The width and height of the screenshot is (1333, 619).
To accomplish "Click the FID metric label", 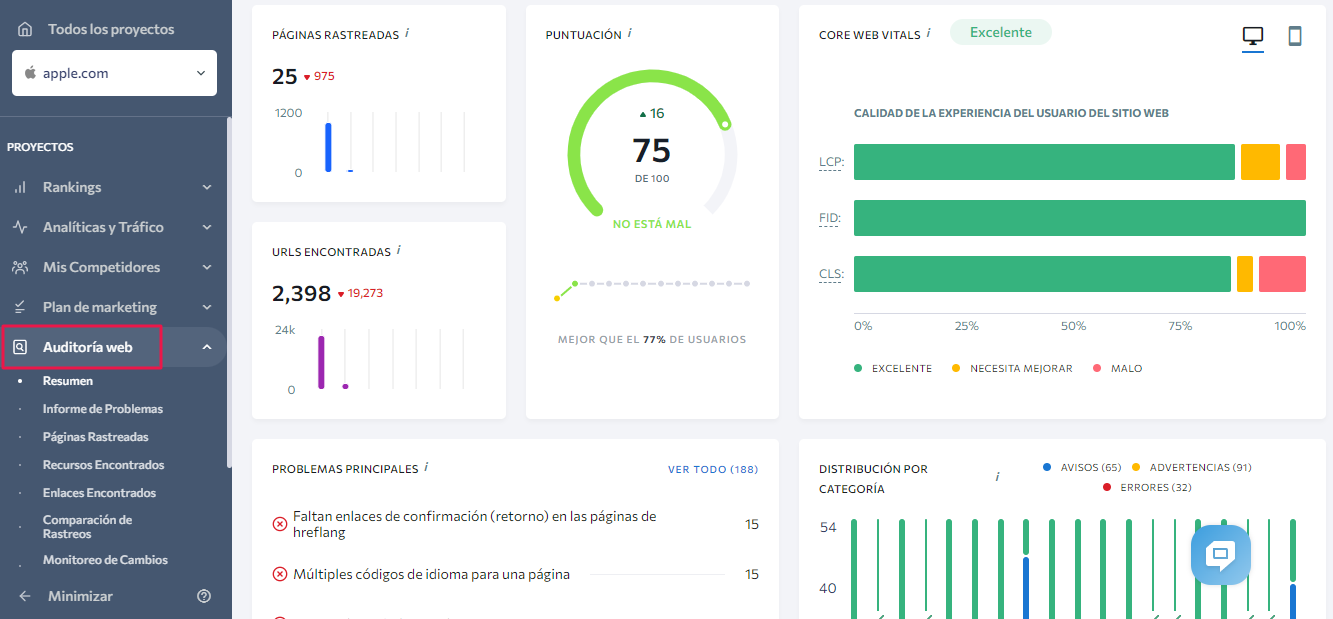I will click(x=830, y=218).
